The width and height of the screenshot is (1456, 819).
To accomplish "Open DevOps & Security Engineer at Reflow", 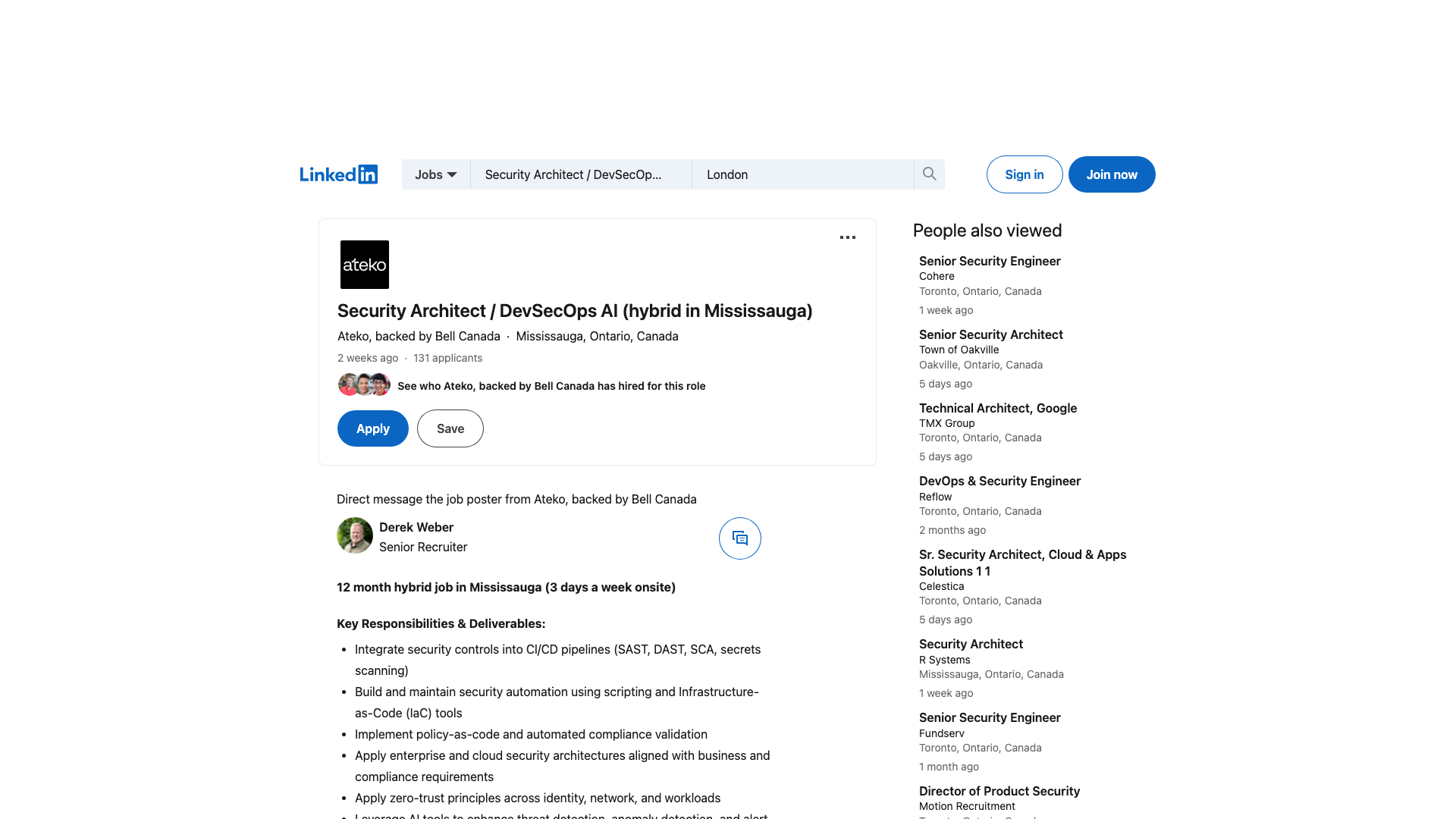I will (x=999, y=481).
